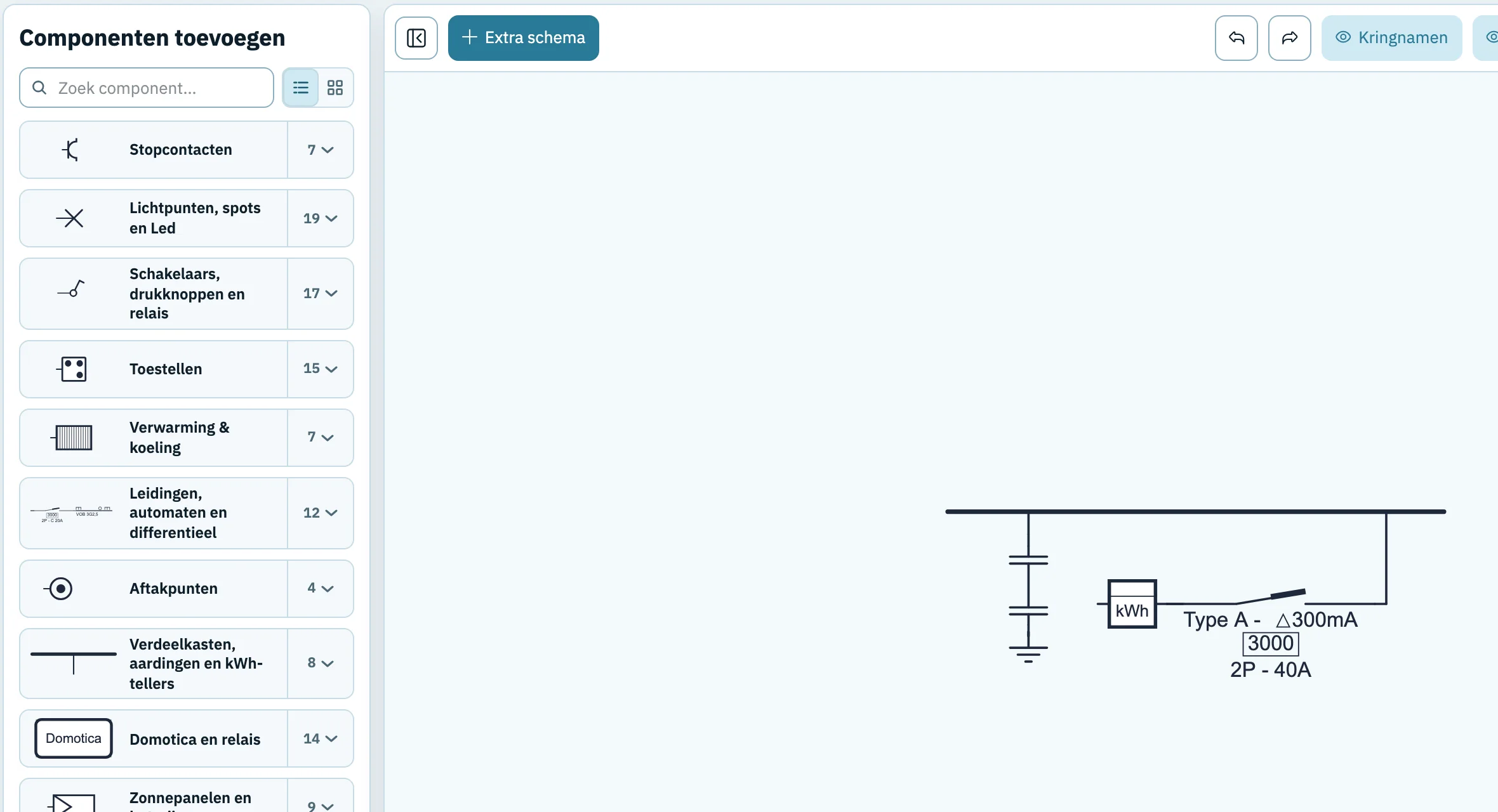Click the Stopcontacten socket symbol icon
The image size is (1498, 812).
(x=71, y=150)
